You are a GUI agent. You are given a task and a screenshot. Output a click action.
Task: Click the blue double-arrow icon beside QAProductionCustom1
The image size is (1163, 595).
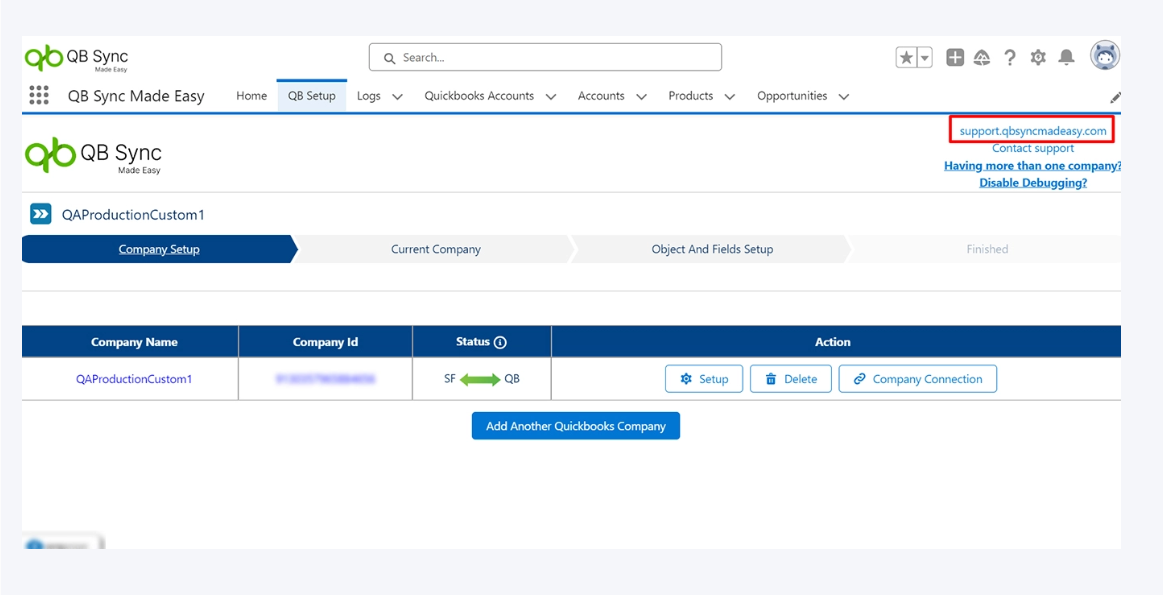pyautogui.click(x=40, y=214)
